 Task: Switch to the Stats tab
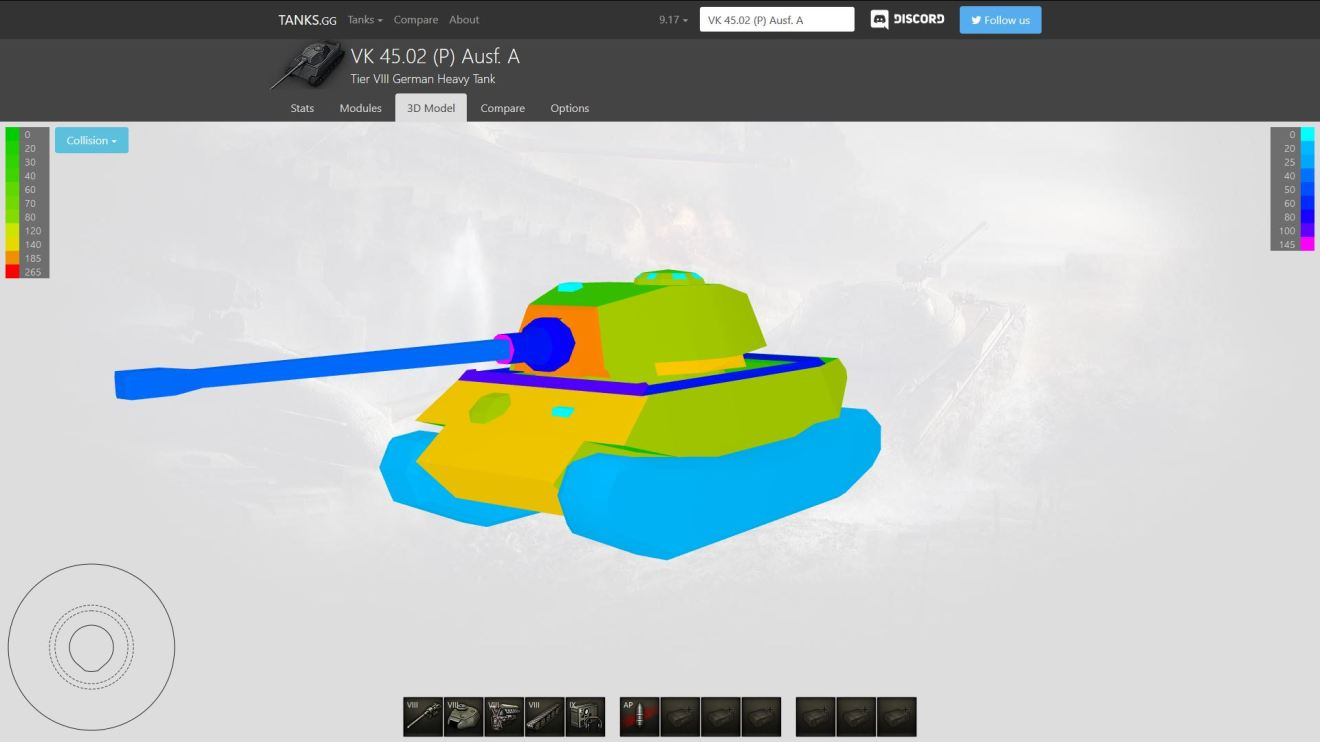pos(302,108)
